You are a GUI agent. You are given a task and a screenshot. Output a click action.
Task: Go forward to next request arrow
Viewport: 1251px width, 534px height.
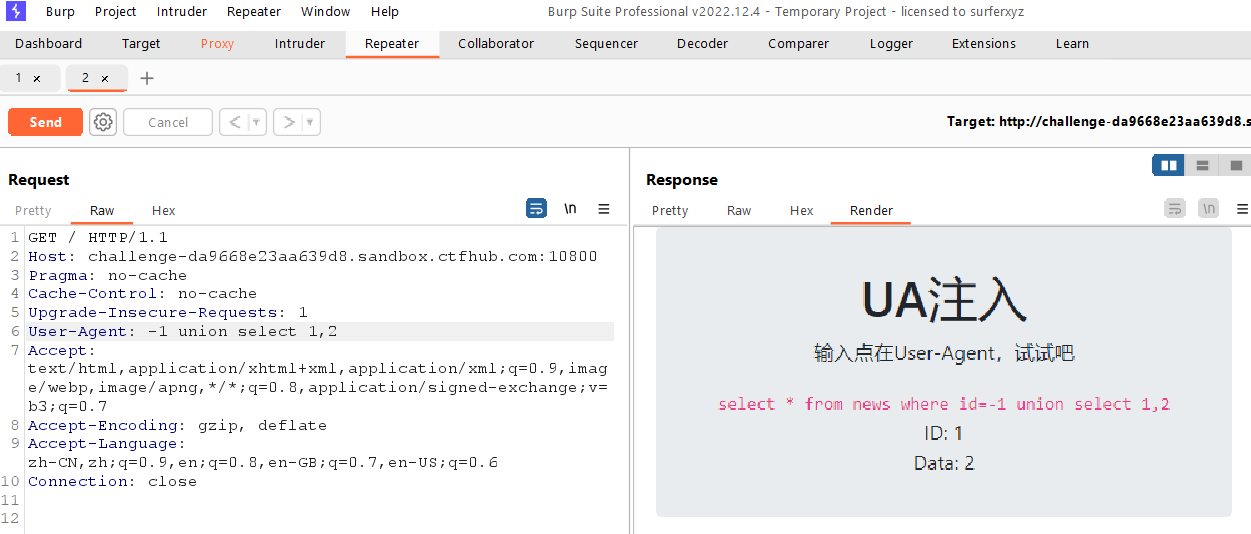coord(288,122)
